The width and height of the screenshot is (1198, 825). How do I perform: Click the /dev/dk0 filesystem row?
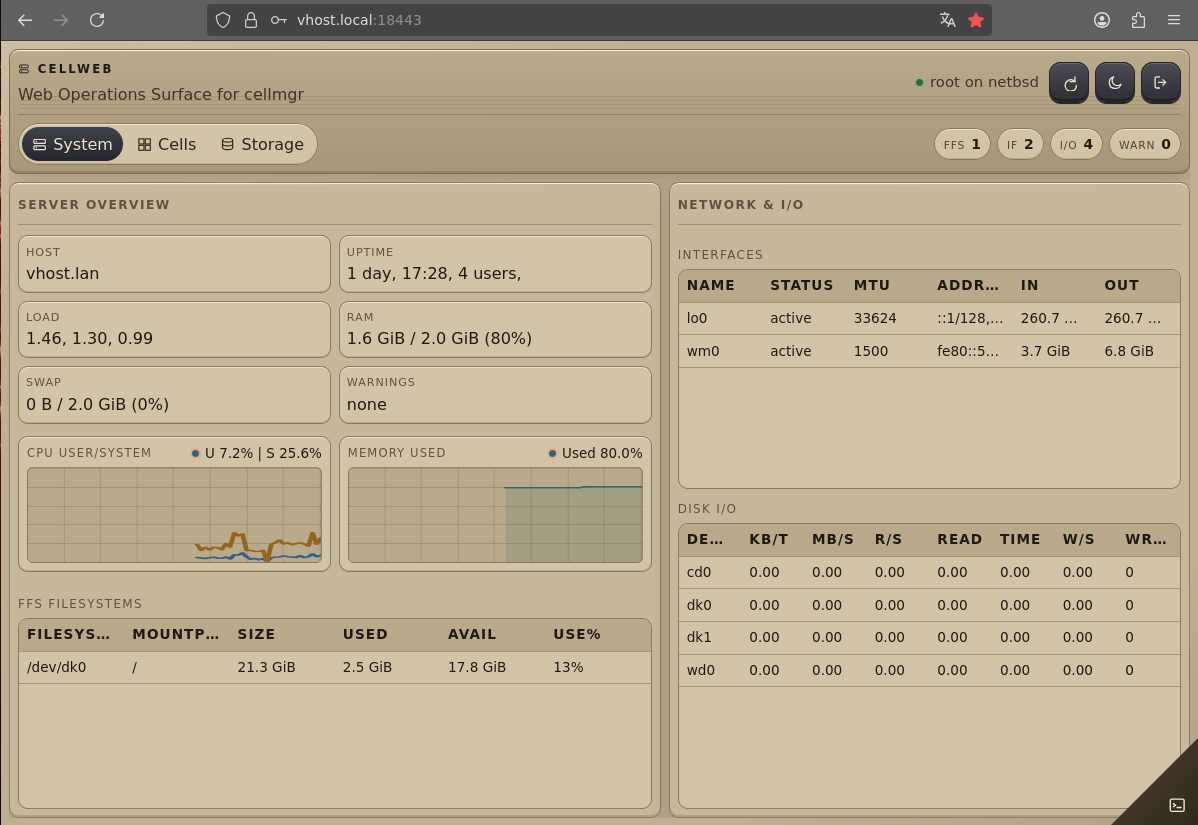click(x=334, y=667)
